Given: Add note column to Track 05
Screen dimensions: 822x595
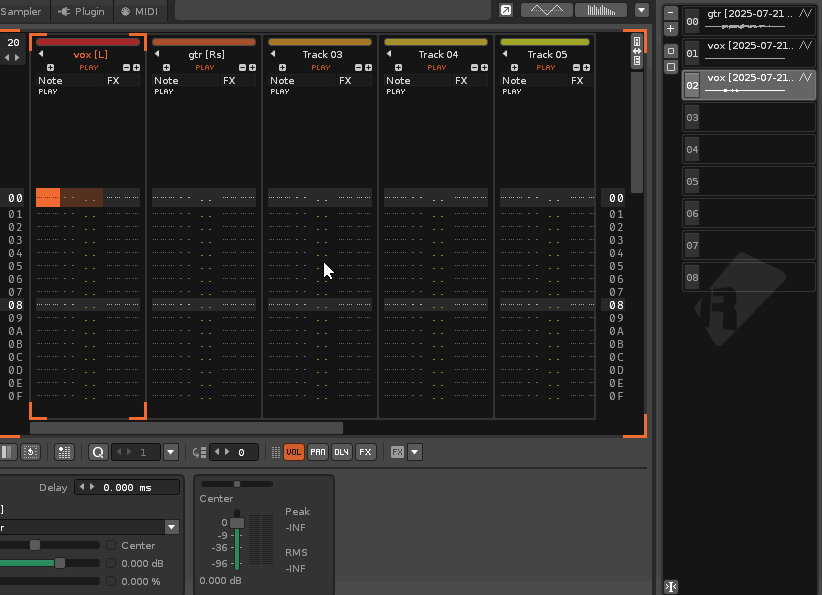Looking at the screenshot, I should point(514,68).
